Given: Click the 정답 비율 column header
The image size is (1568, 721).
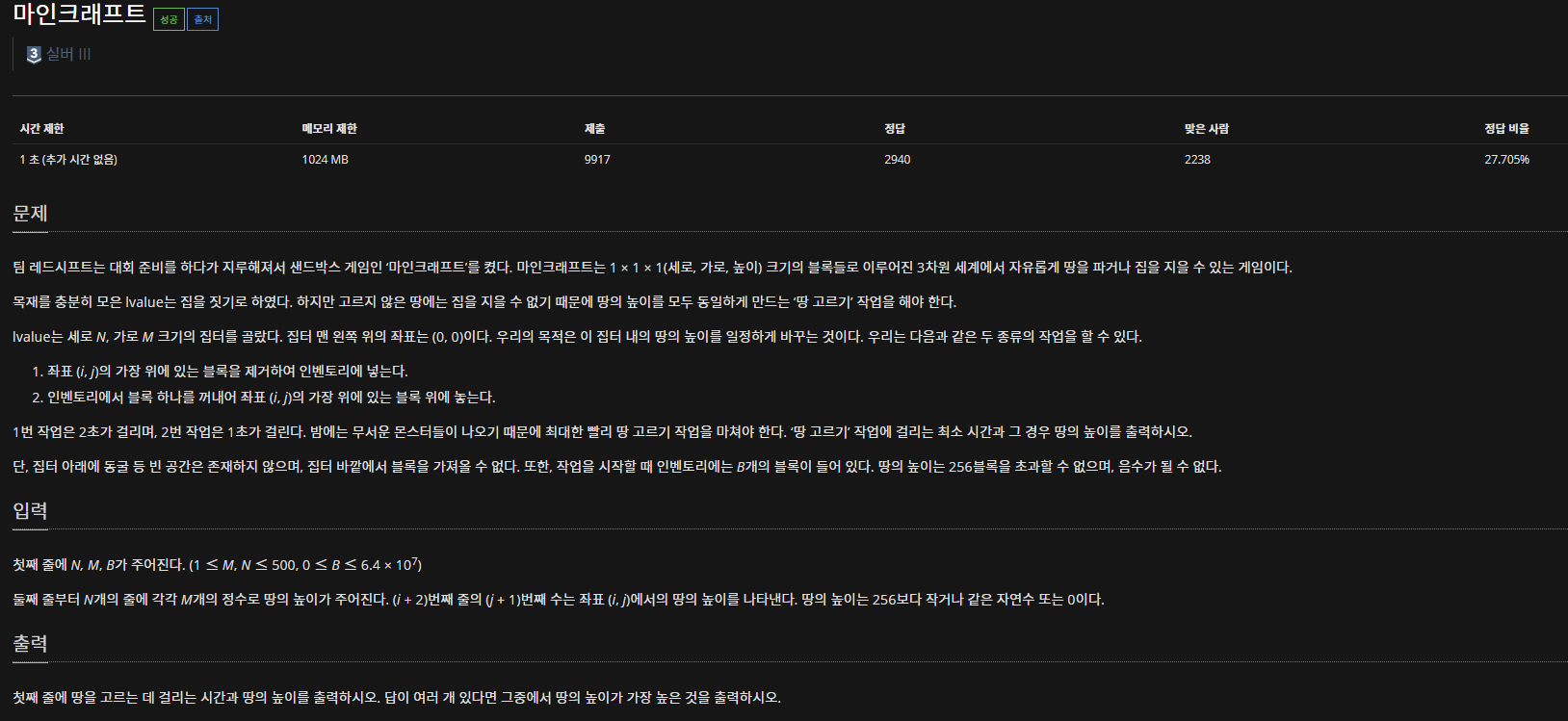Looking at the screenshot, I should coord(1506,129).
